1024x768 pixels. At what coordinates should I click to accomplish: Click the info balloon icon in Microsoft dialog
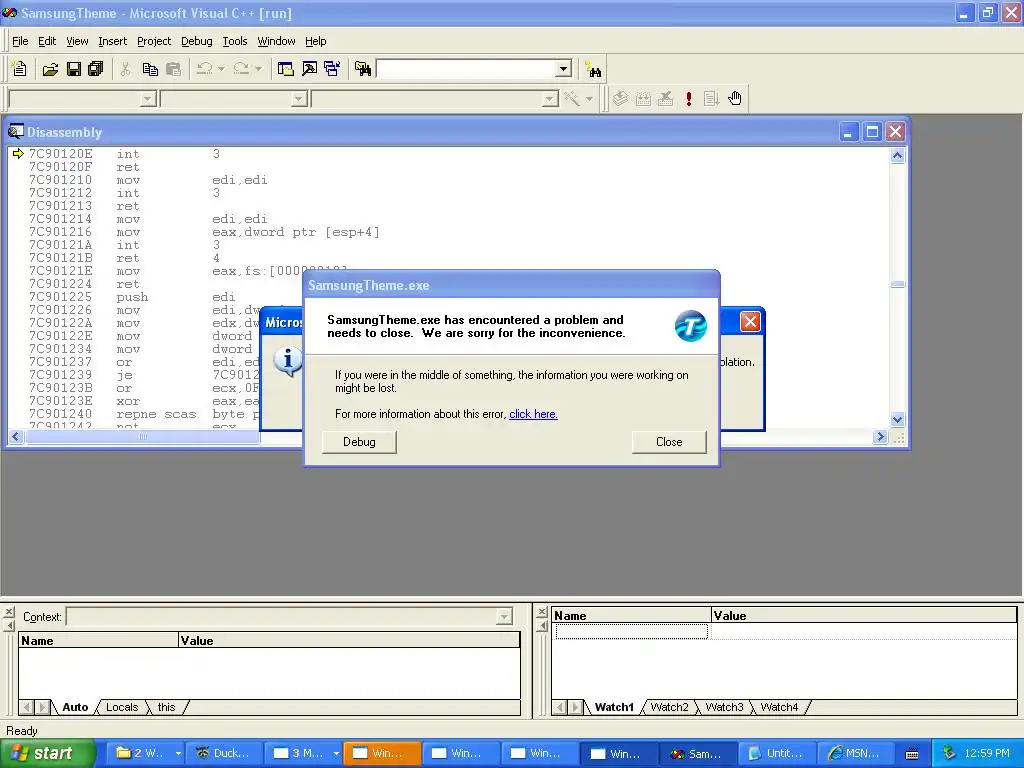click(x=288, y=361)
